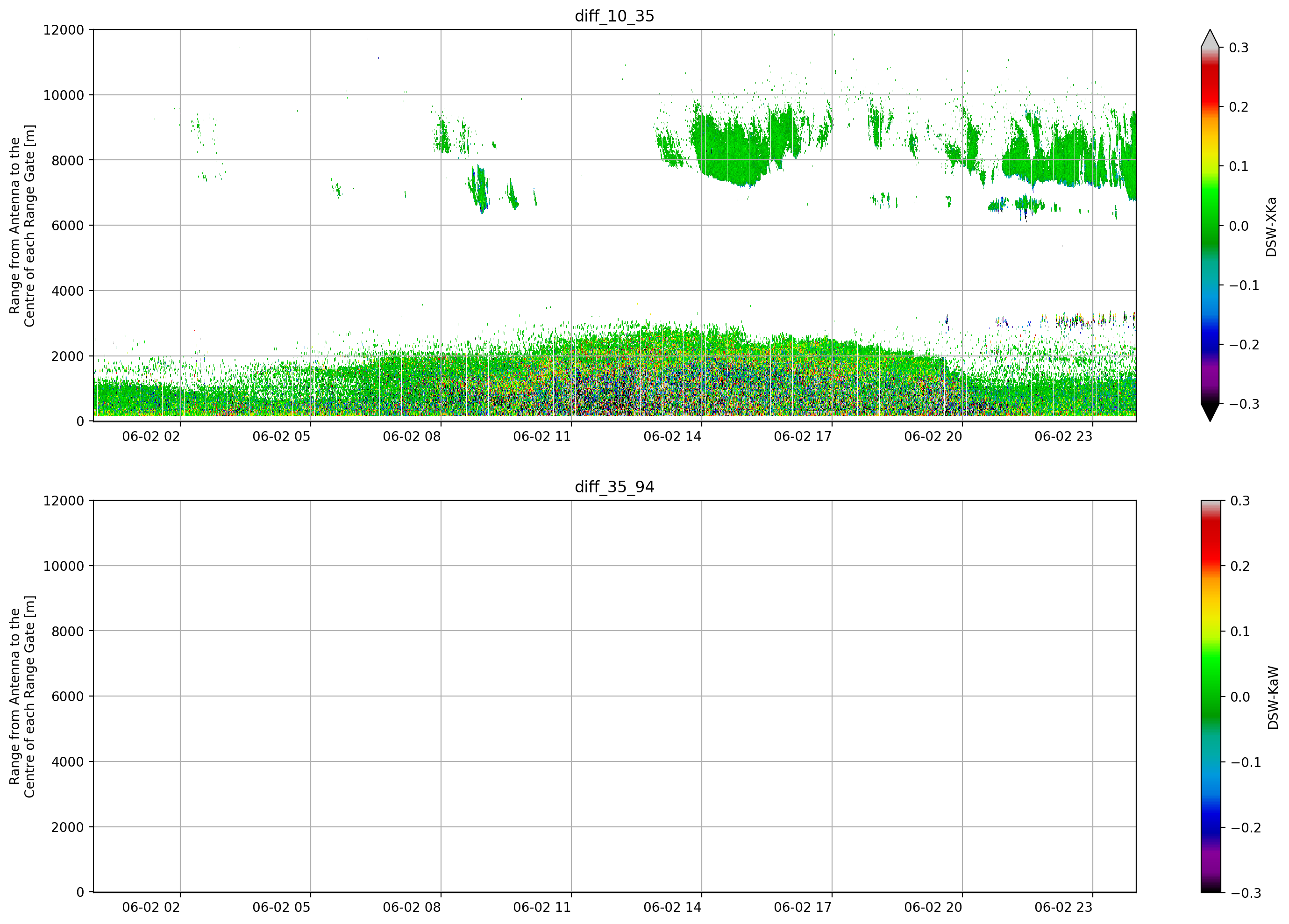
Task: Click the diff_35_94 plot title
Action: point(614,487)
